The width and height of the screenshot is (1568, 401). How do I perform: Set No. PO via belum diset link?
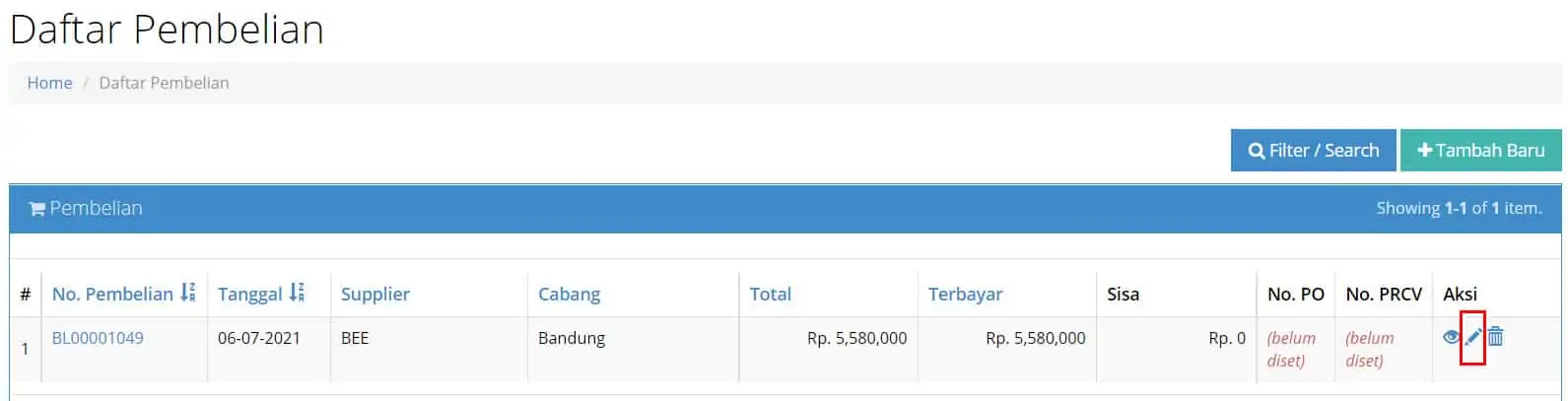coord(1291,349)
